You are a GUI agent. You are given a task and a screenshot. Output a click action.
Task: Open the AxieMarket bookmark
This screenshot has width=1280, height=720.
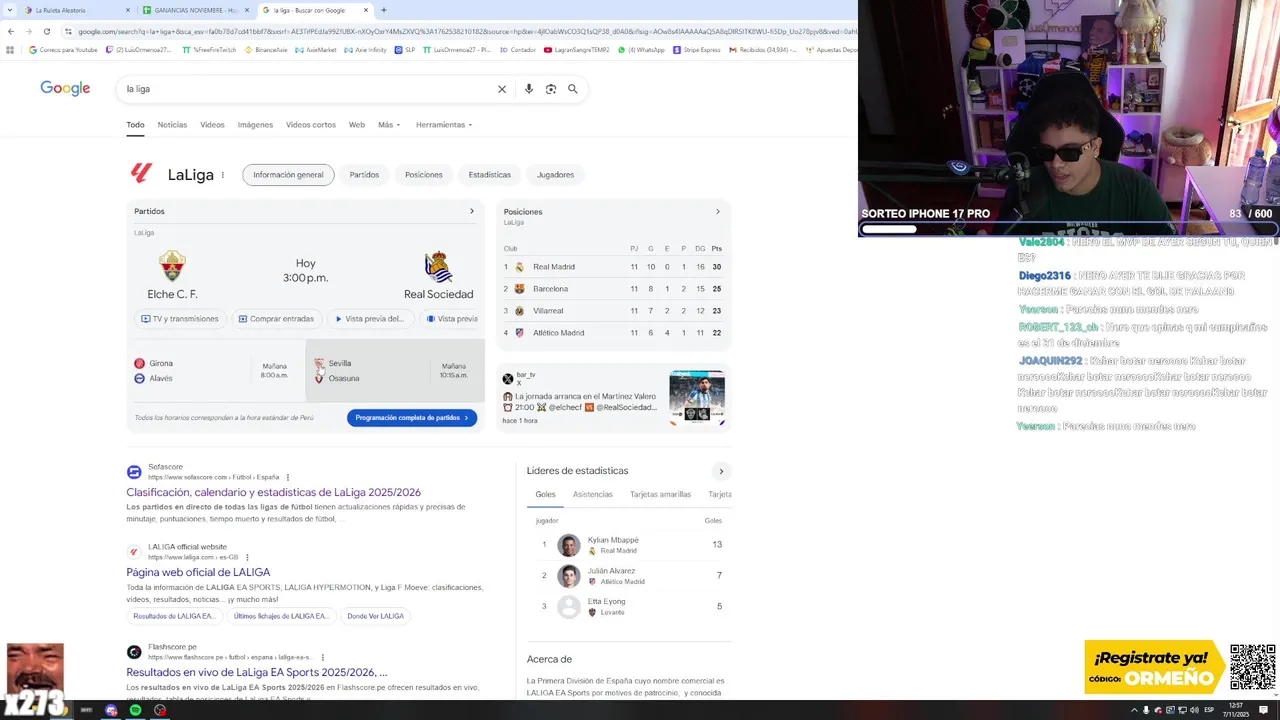tap(316, 49)
